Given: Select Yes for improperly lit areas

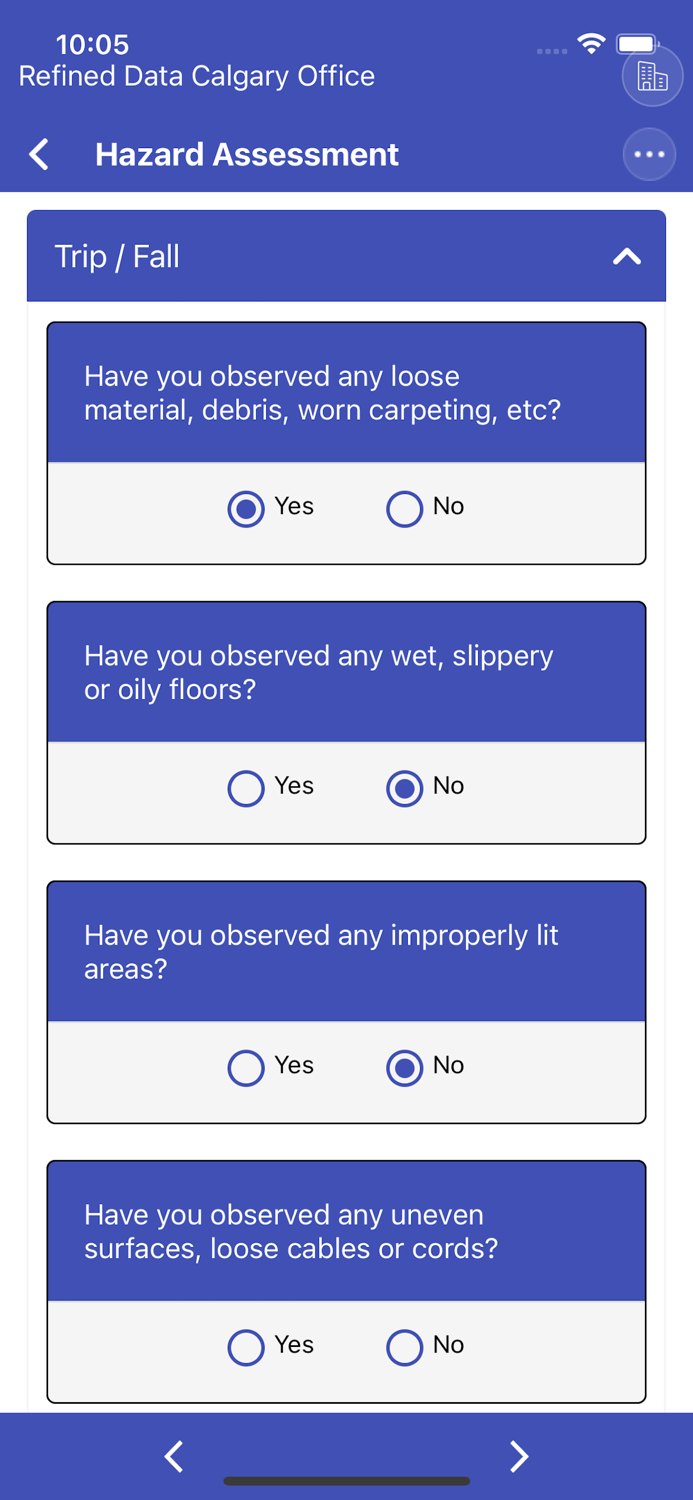Looking at the screenshot, I should 246,1067.
